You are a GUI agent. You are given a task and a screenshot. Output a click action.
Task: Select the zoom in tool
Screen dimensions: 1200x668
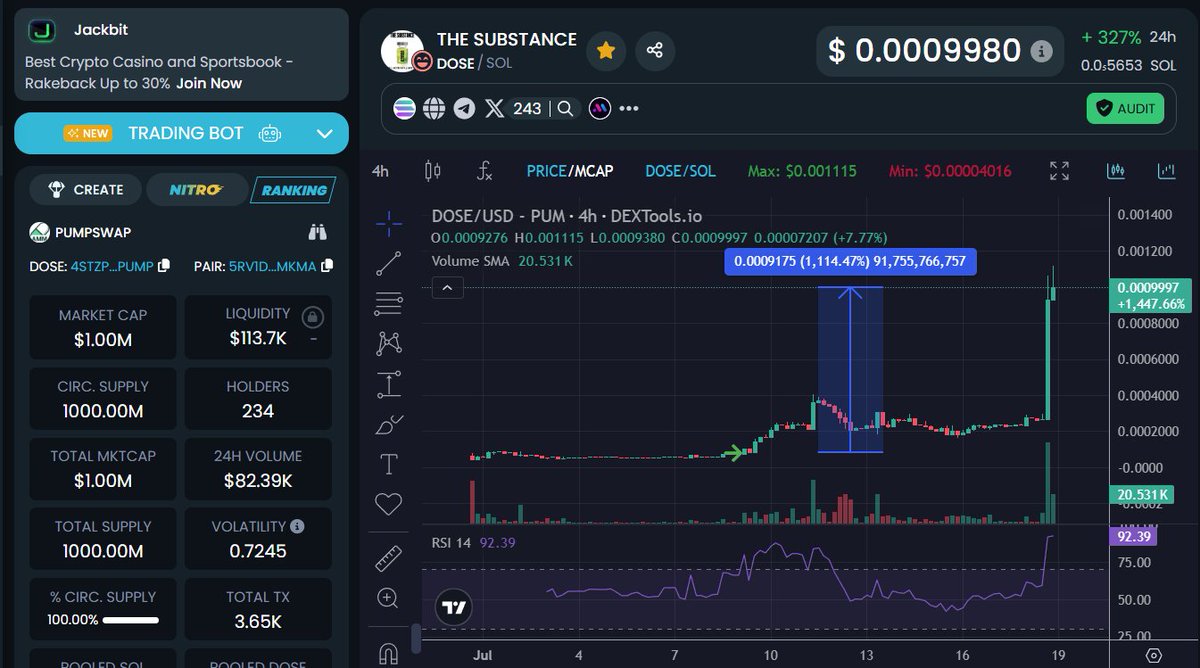point(389,598)
